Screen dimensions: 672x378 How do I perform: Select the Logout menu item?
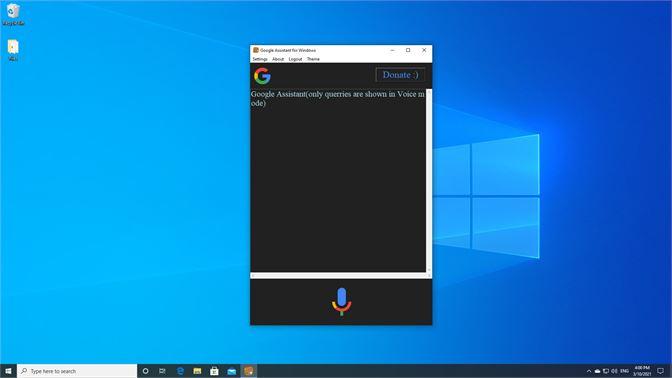coord(295,59)
